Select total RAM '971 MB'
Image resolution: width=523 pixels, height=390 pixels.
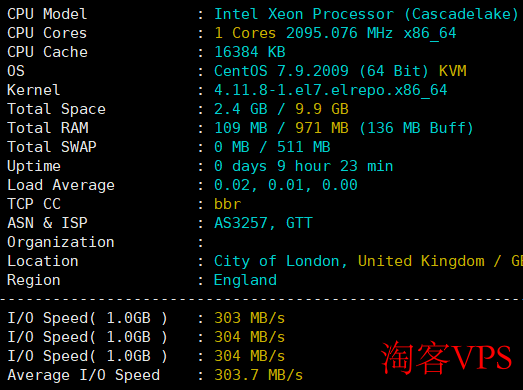322,128
